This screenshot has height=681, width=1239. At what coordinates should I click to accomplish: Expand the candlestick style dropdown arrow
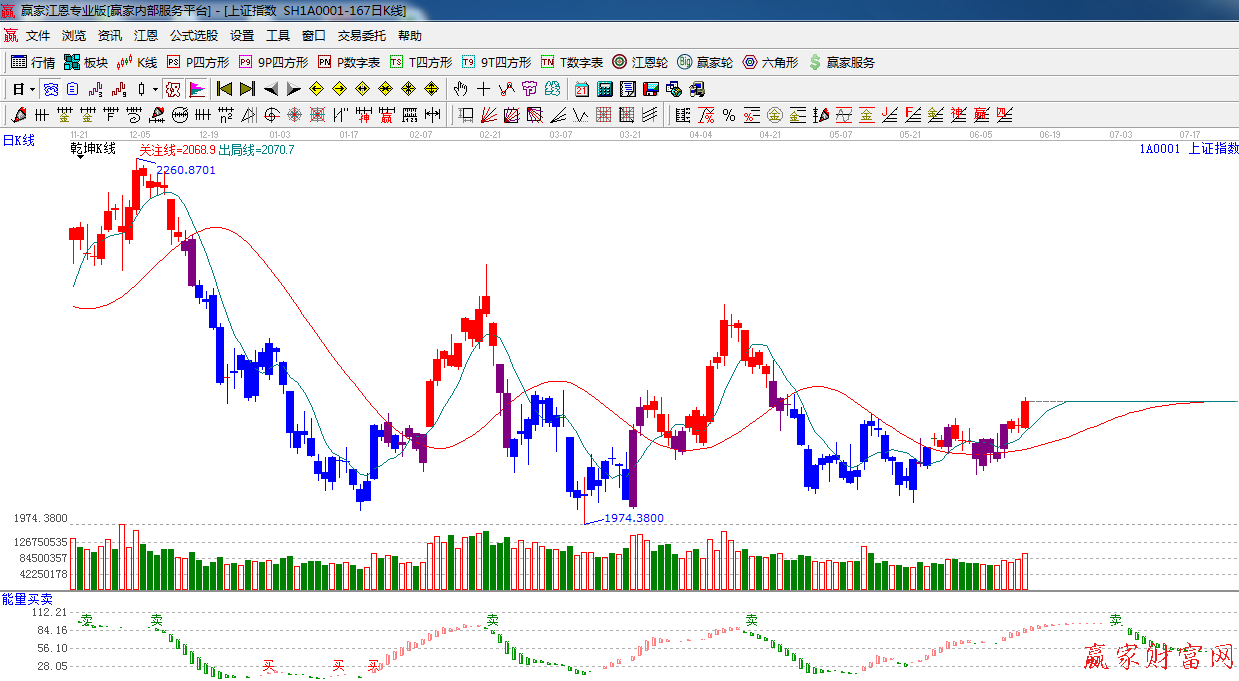point(155,89)
